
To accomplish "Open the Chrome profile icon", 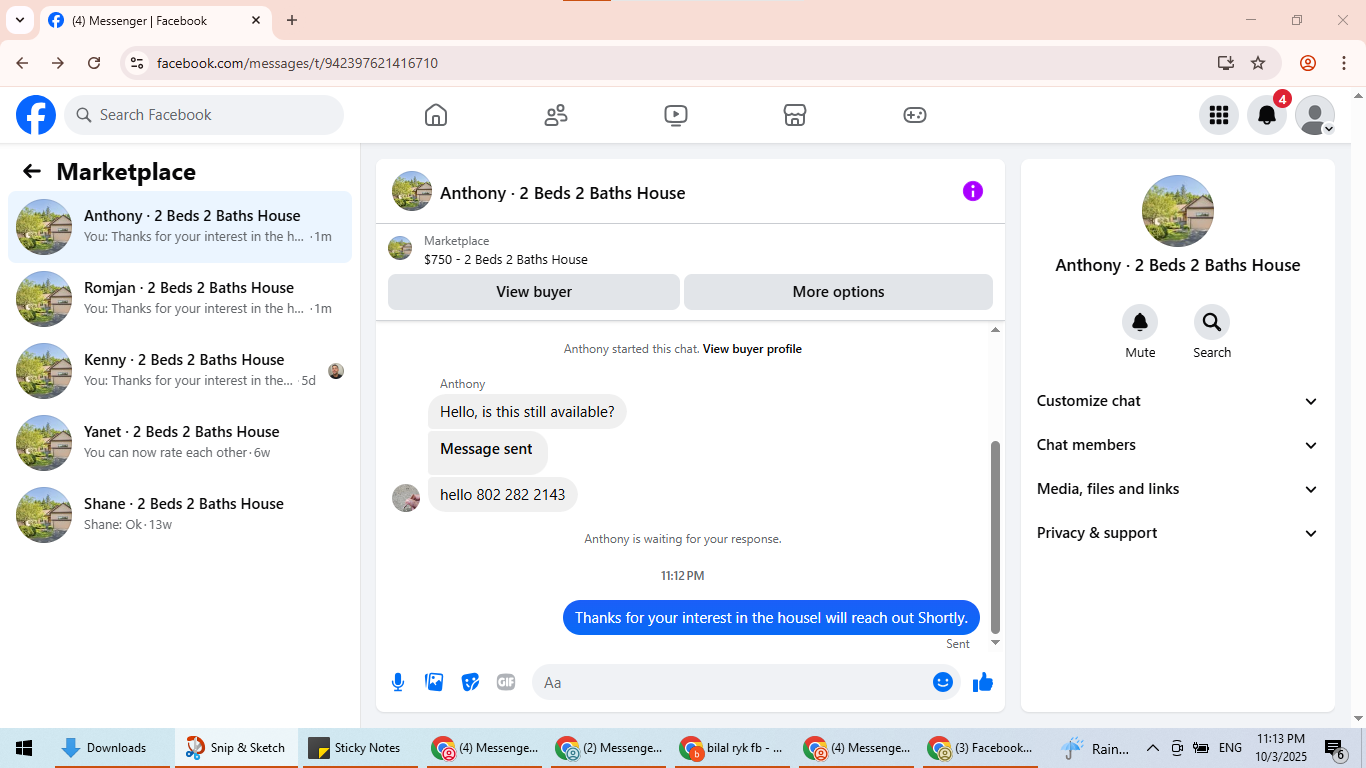I will point(1308,63).
